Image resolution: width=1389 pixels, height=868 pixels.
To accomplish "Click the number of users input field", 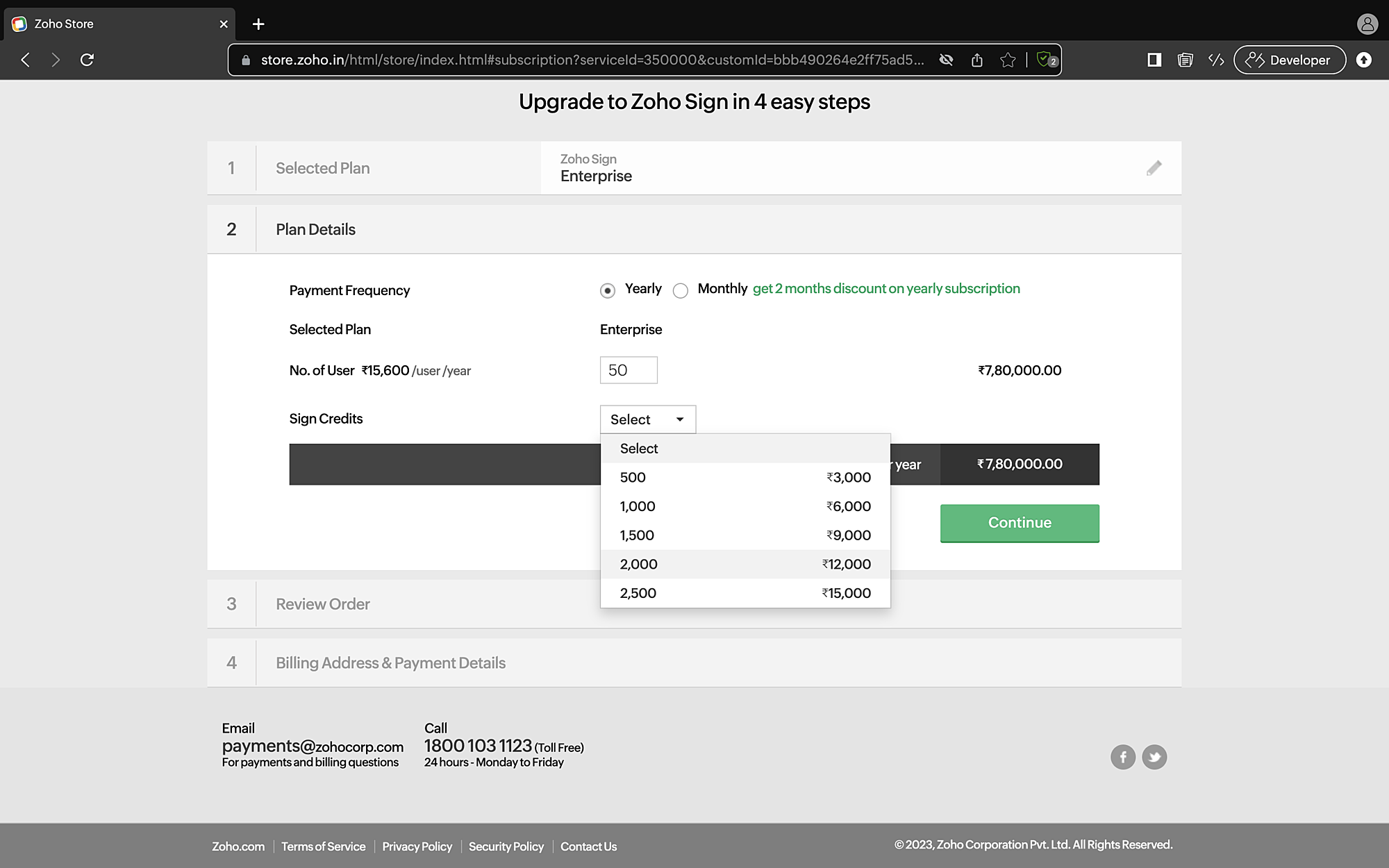I will coord(629,370).
